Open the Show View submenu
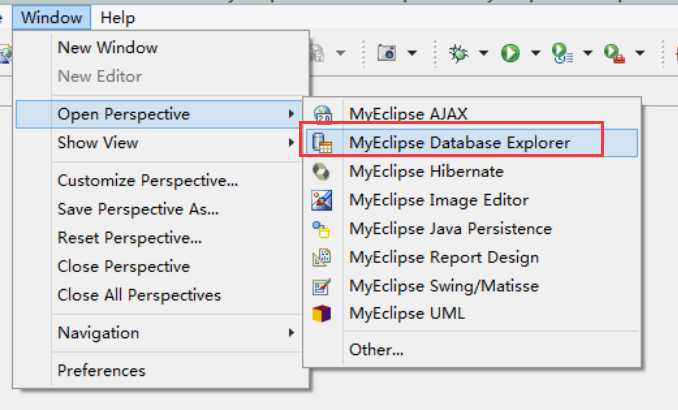Screen dimensions: 678x410 click(159, 143)
